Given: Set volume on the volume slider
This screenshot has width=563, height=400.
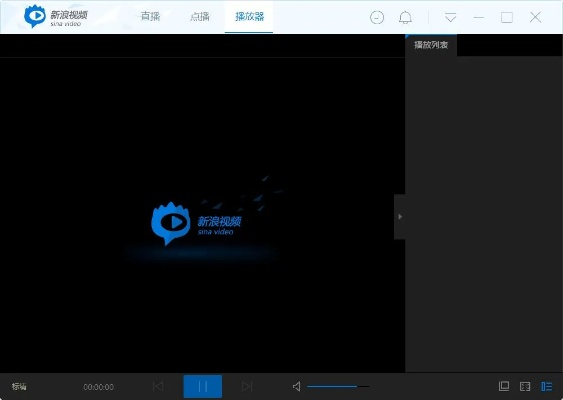Looking at the screenshot, I should click(x=338, y=386).
